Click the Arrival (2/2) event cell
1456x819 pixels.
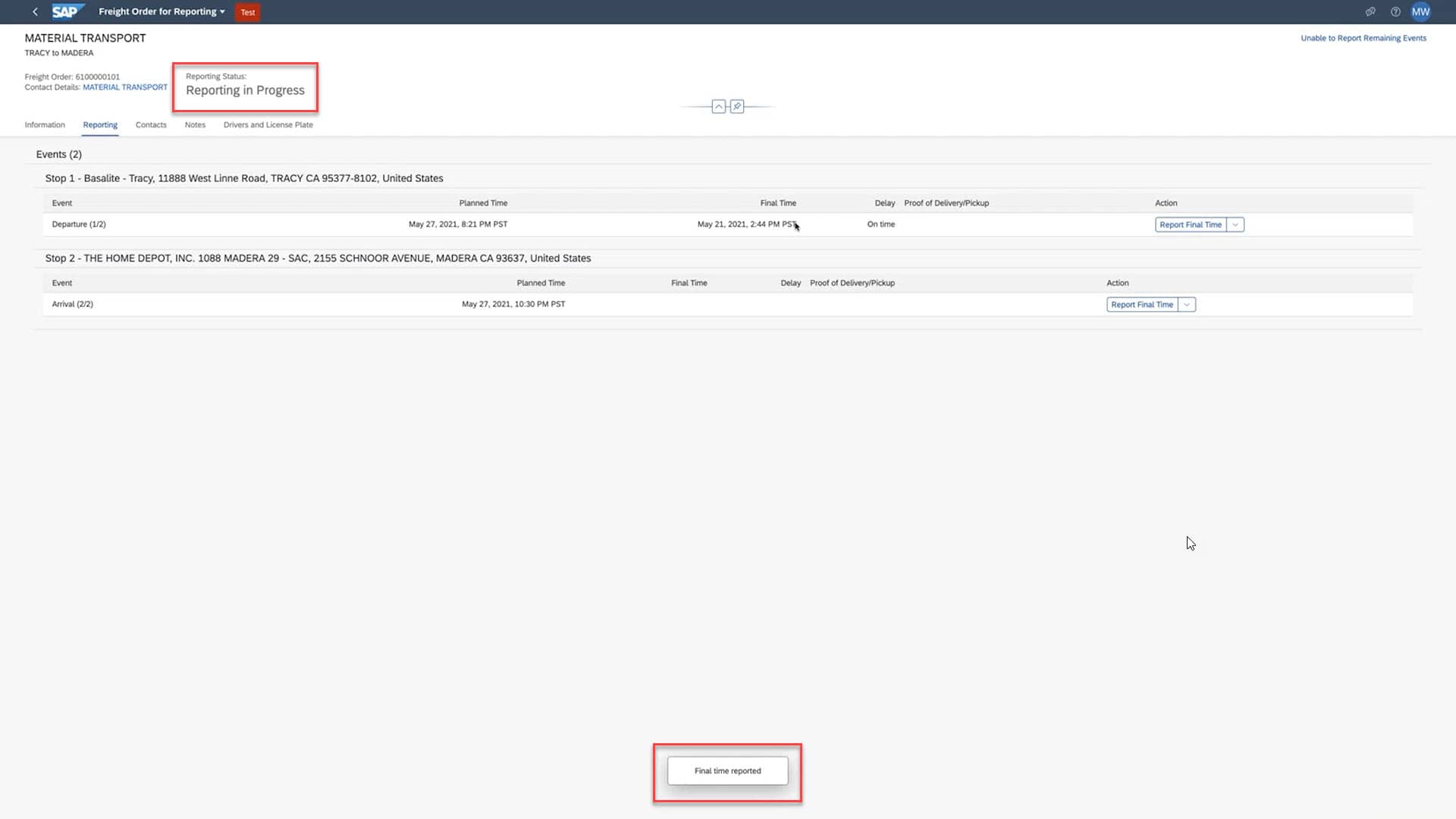[x=73, y=304]
